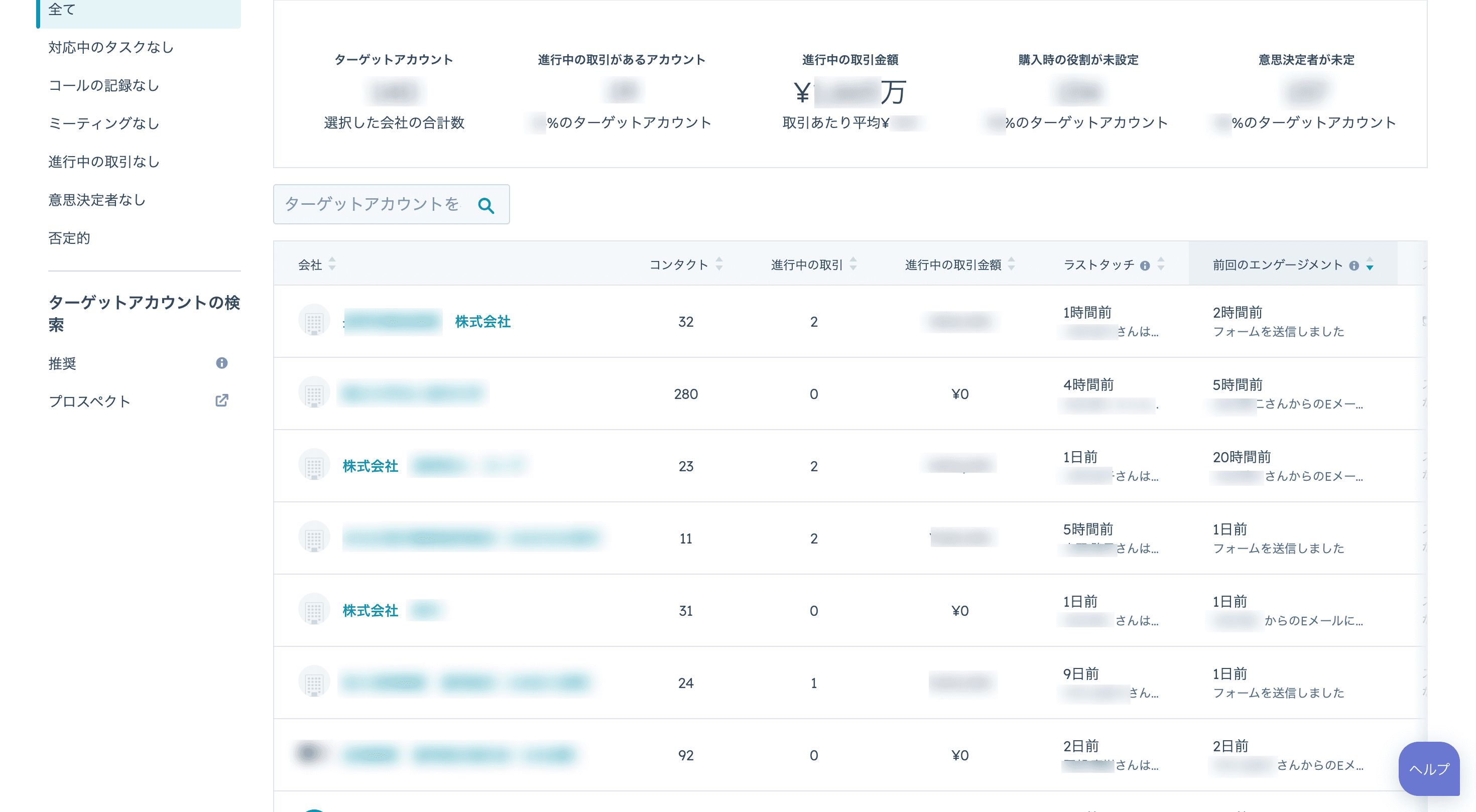Open company link in 92-contacts row

pyautogui.click(x=459, y=755)
